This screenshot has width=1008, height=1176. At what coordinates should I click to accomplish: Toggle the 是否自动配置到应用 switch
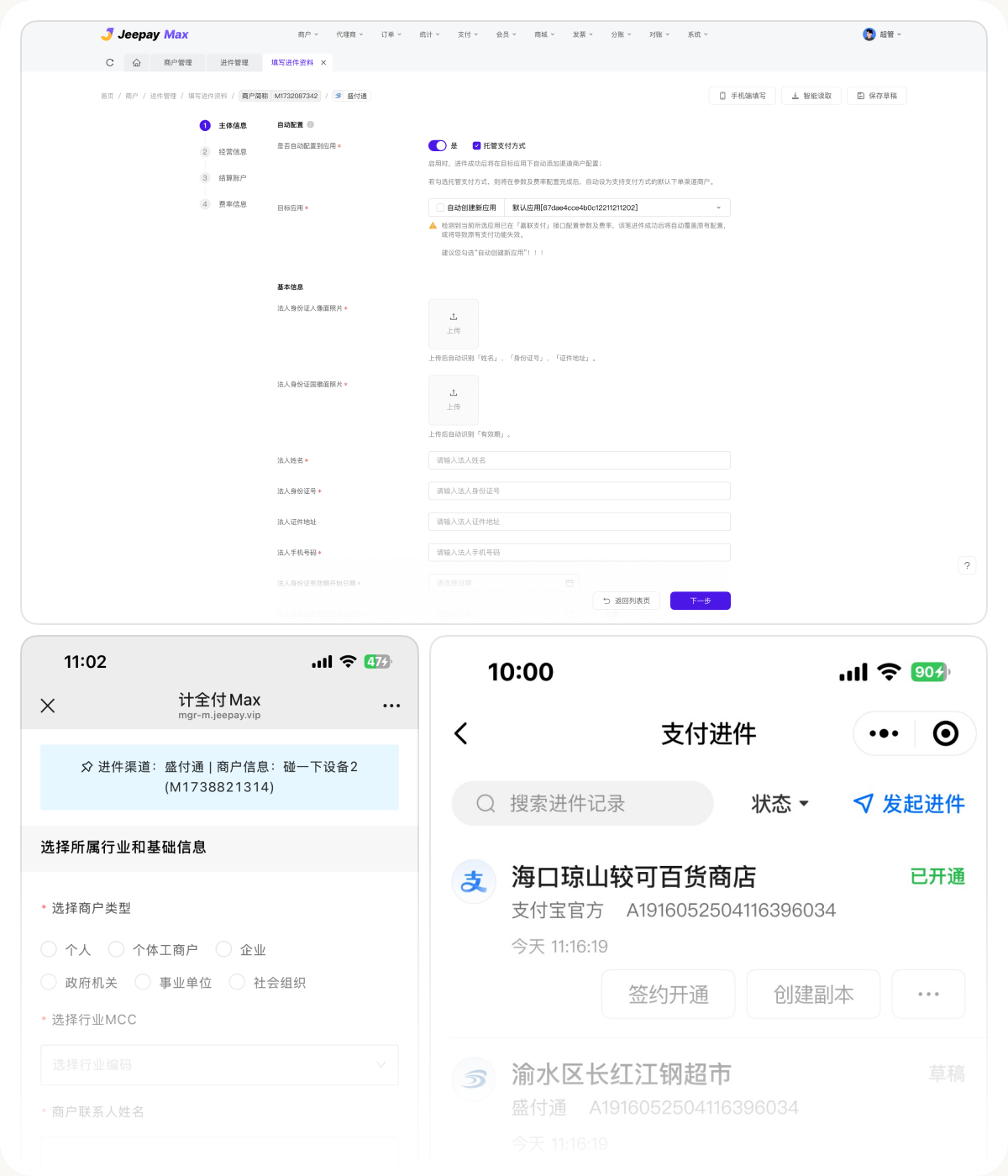pyautogui.click(x=438, y=145)
